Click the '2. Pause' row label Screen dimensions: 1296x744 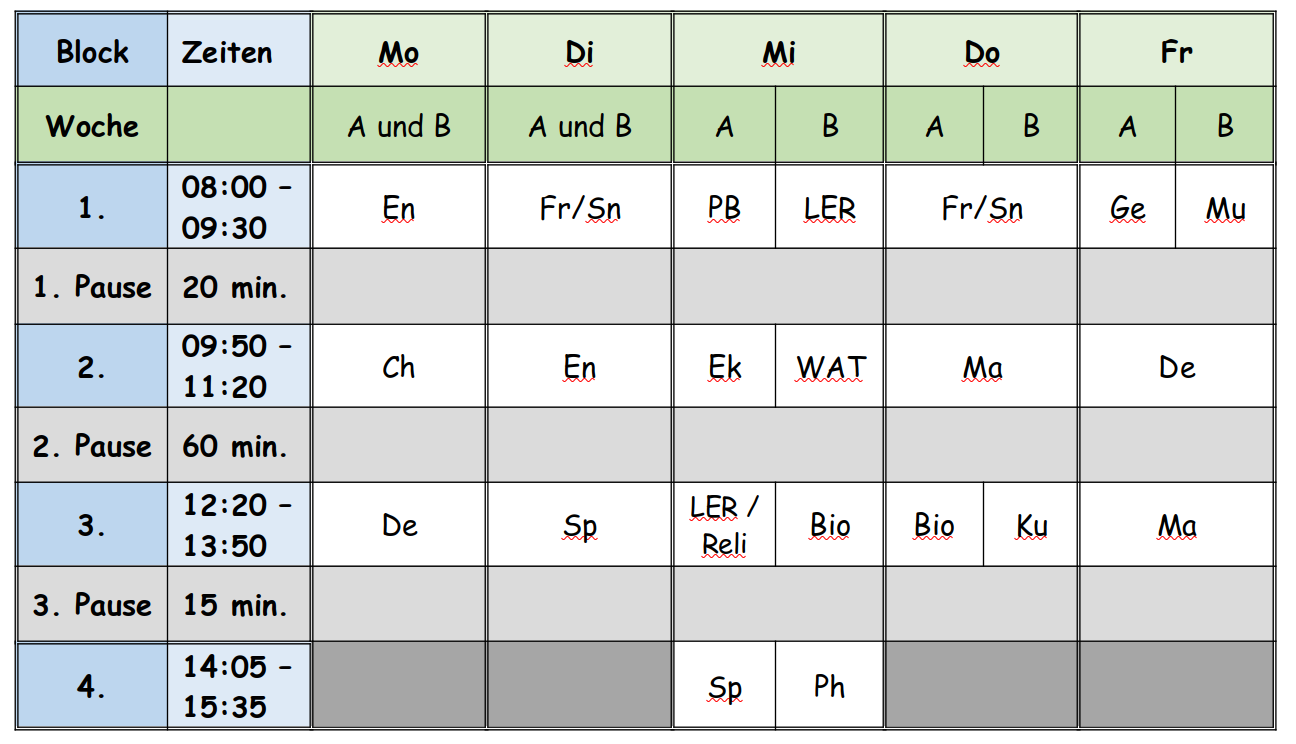tap(92, 446)
